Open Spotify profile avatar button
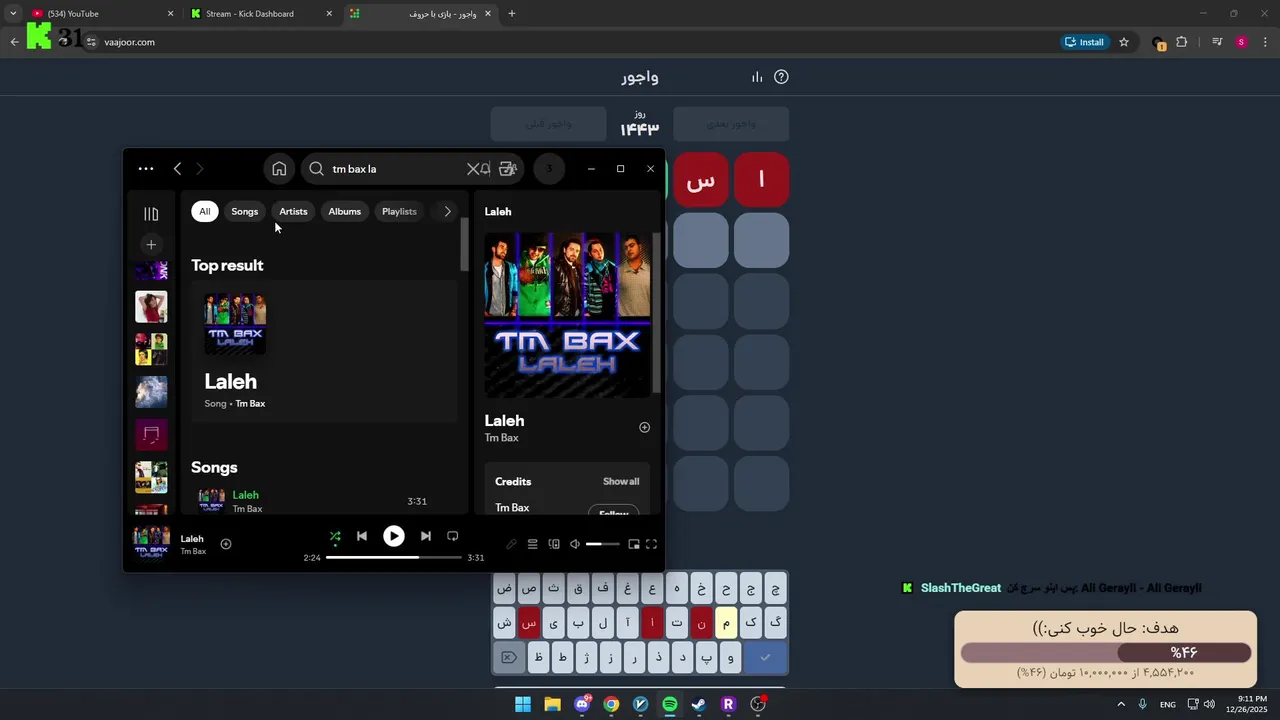The image size is (1280, 720). (549, 169)
